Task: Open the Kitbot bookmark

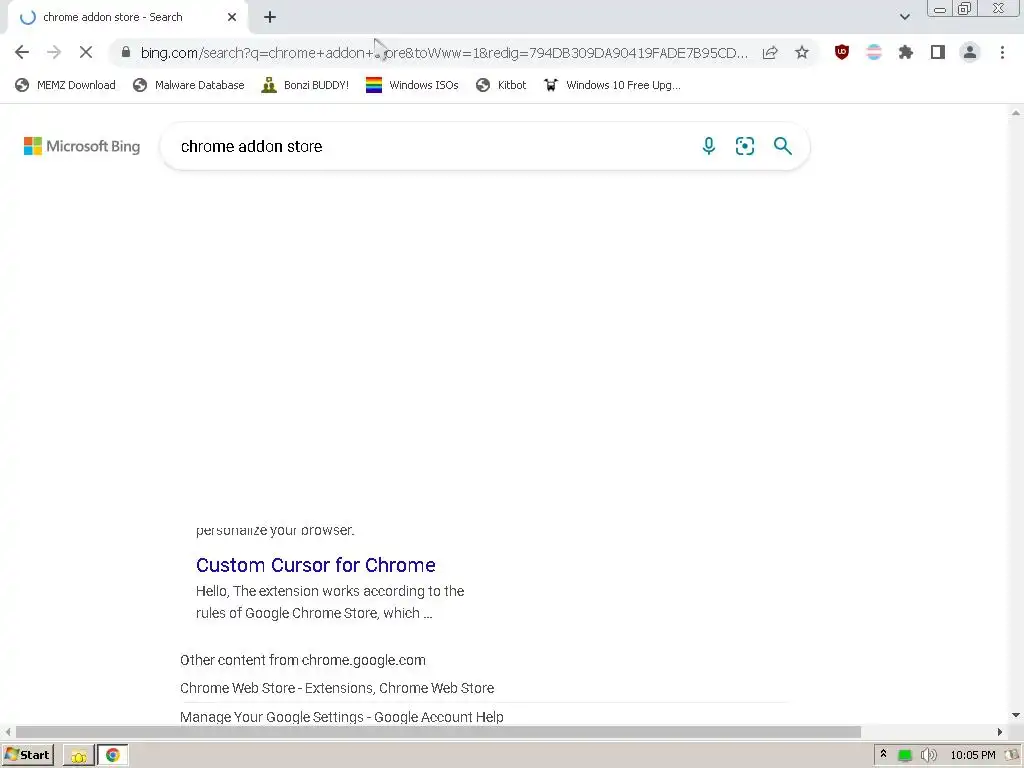Action: pyautogui.click(x=501, y=85)
